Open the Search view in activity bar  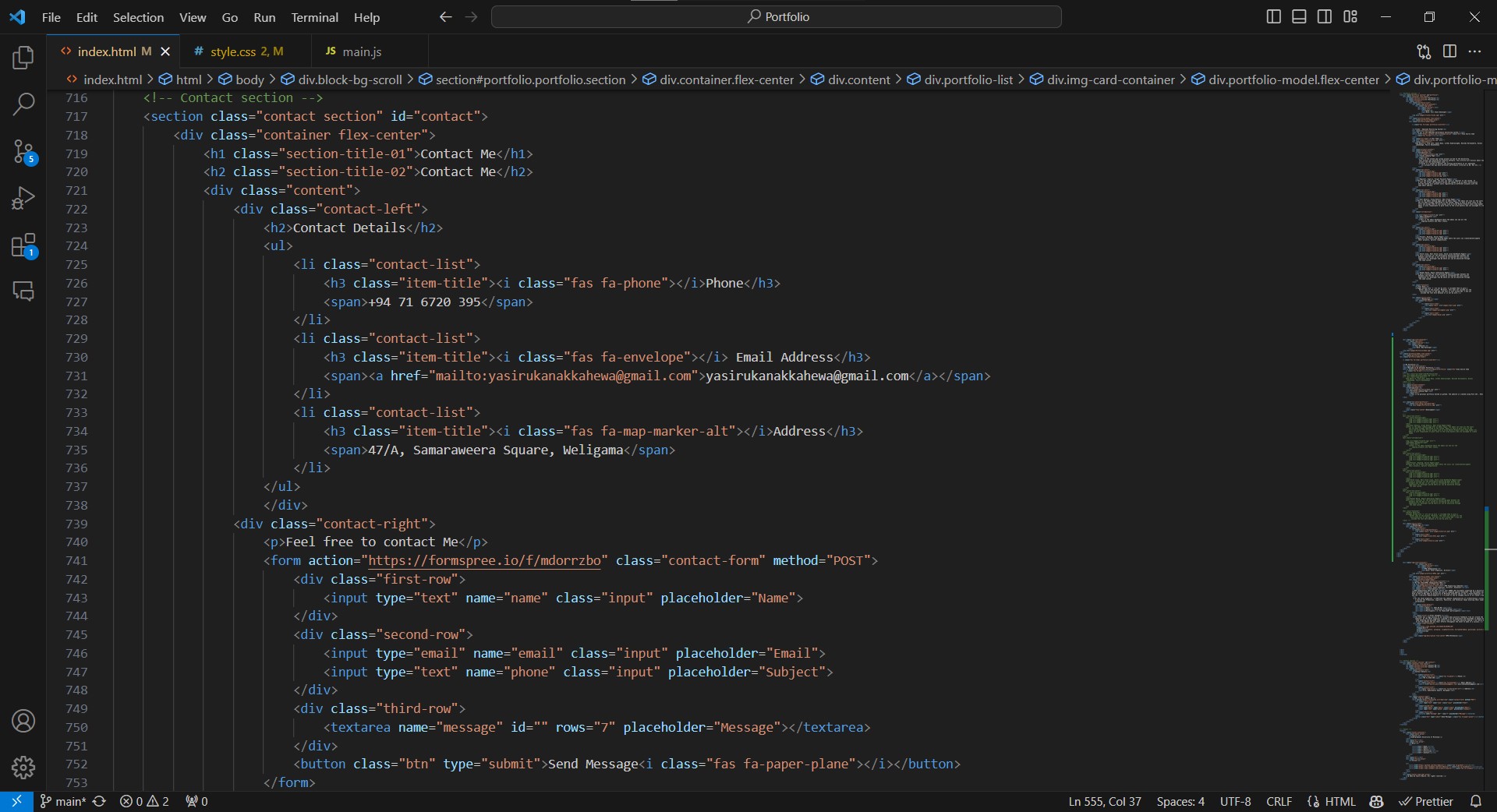[23, 104]
